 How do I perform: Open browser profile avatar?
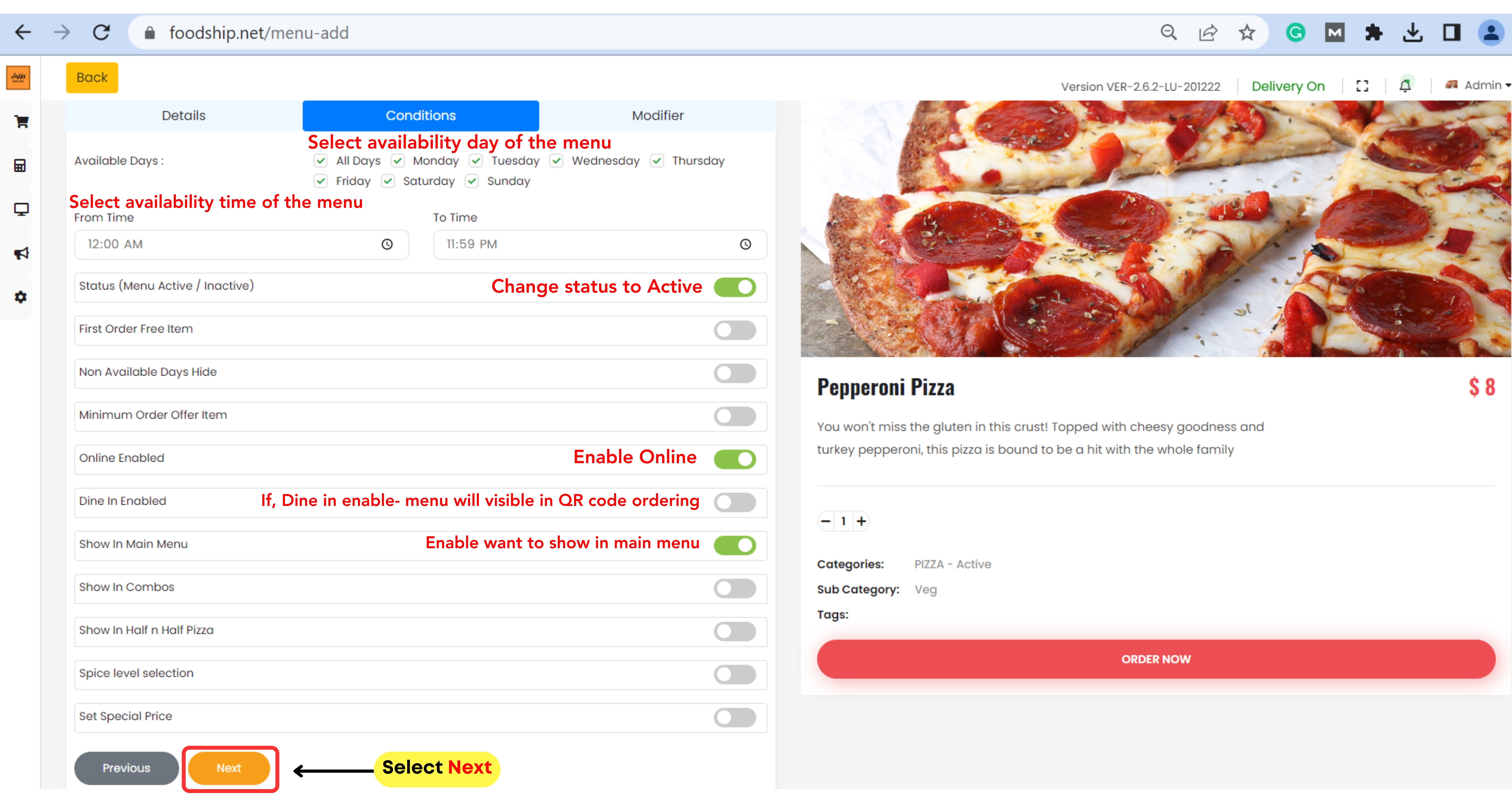(x=1491, y=32)
